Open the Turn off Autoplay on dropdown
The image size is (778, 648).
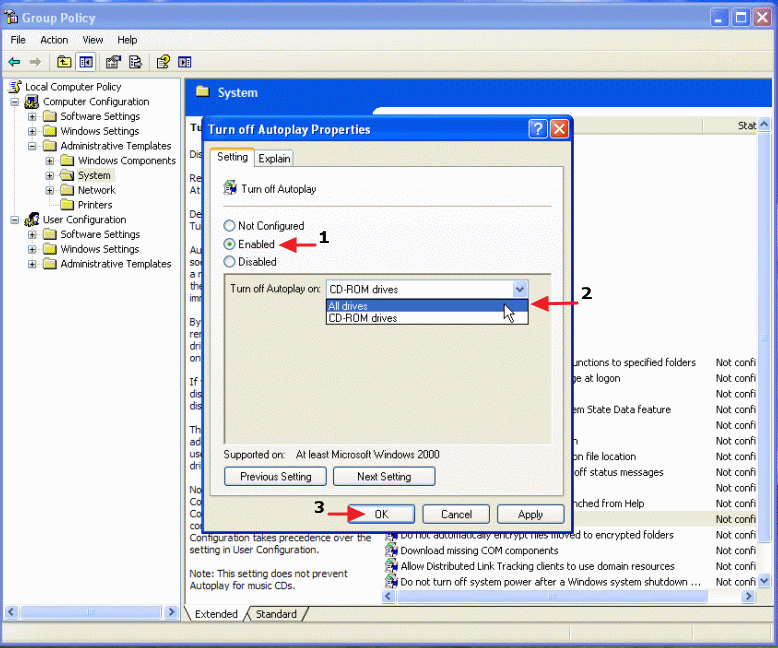519,289
